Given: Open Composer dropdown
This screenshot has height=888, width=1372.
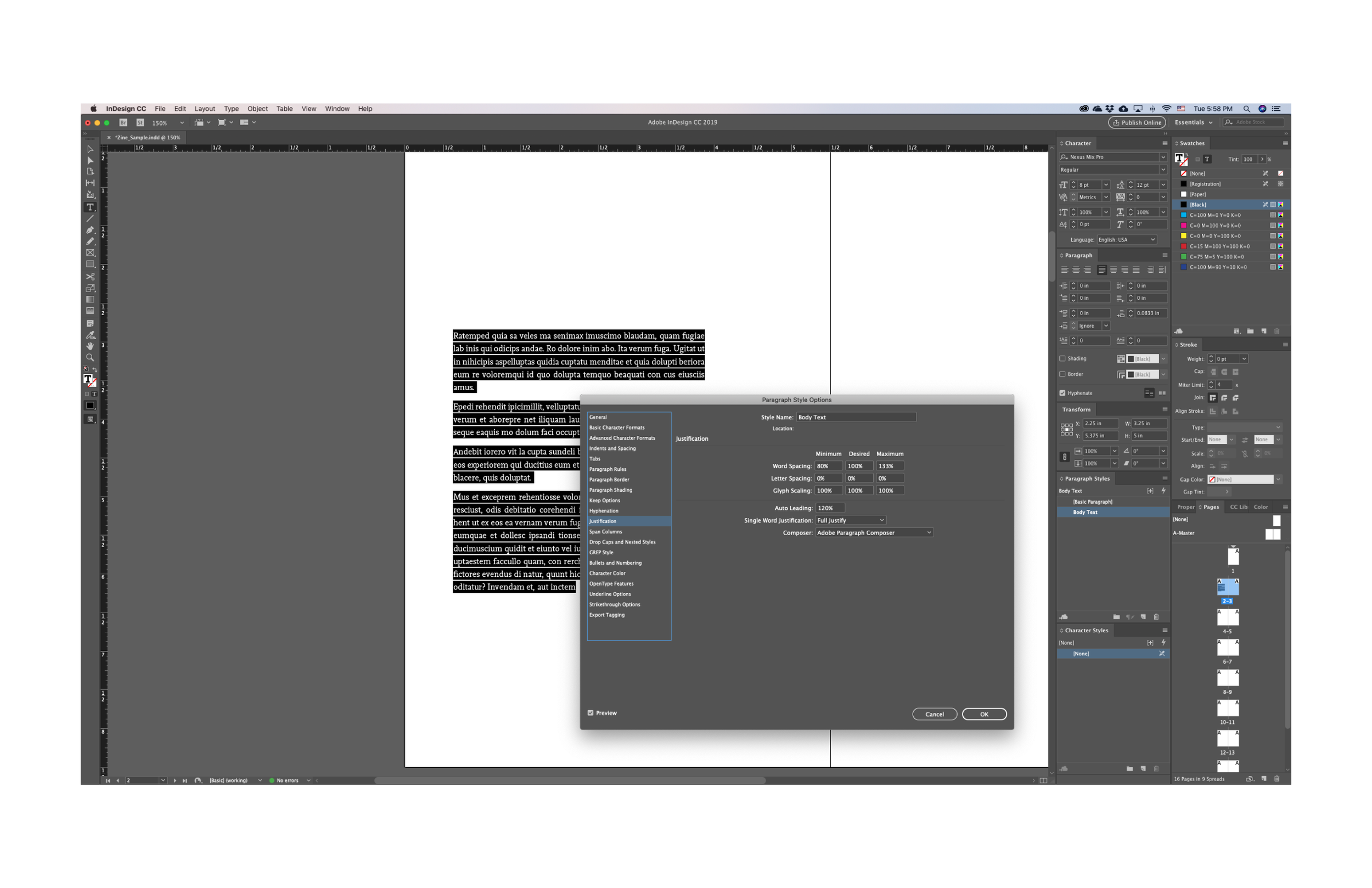Looking at the screenshot, I should (x=874, y=532).
